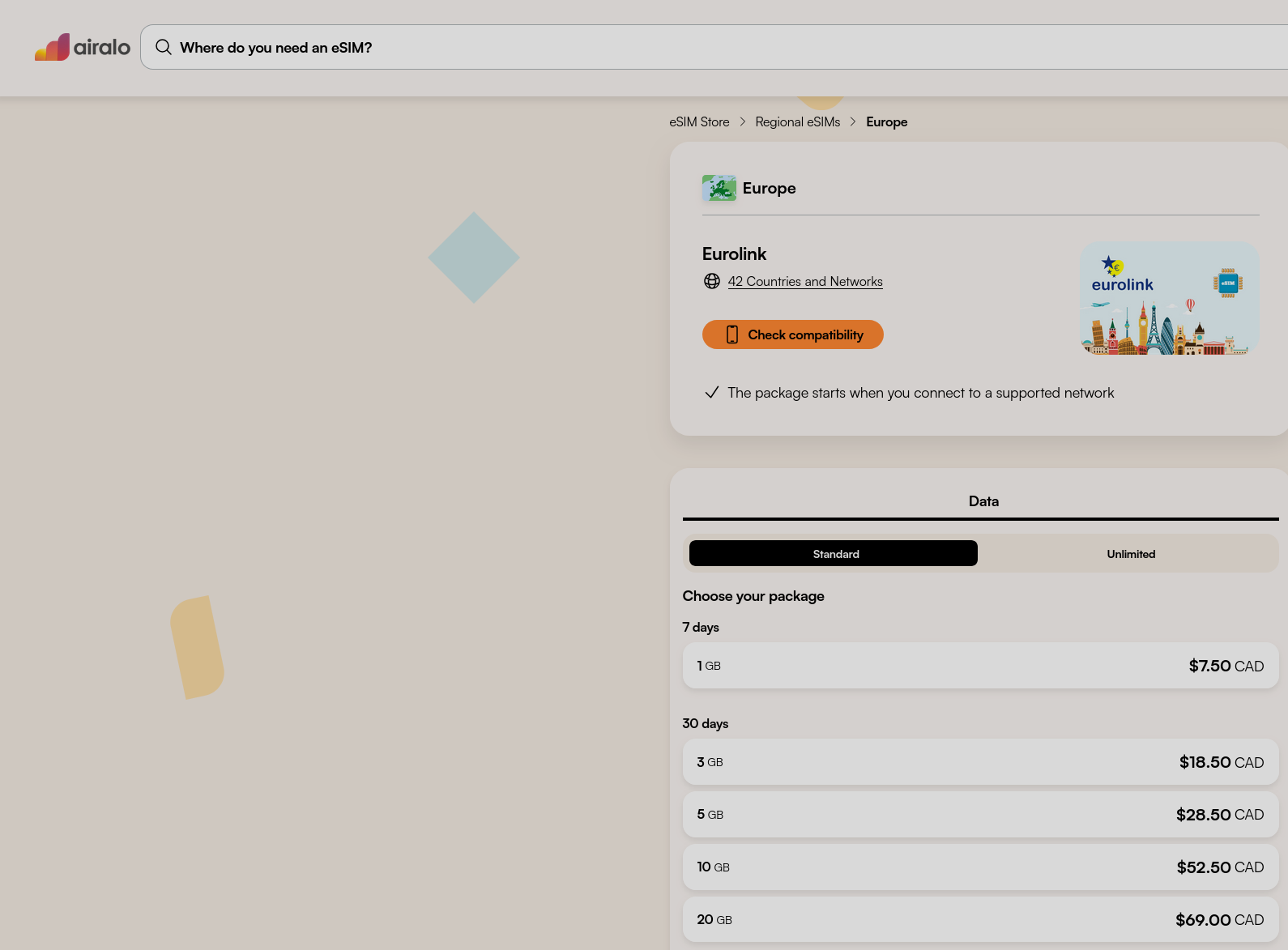Click the globe icon beside countries link
The image size is (1288, 950).
coord(711,281)
